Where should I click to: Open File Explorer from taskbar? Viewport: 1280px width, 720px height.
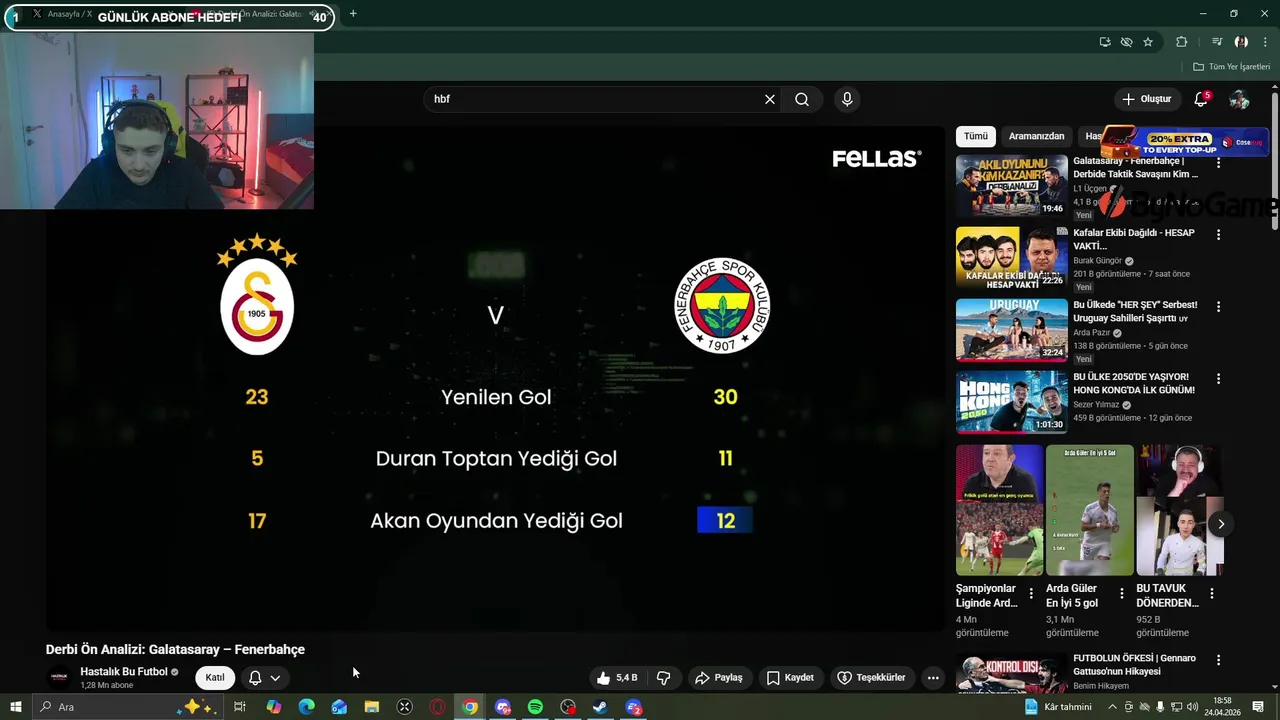(x=372, y=707)
